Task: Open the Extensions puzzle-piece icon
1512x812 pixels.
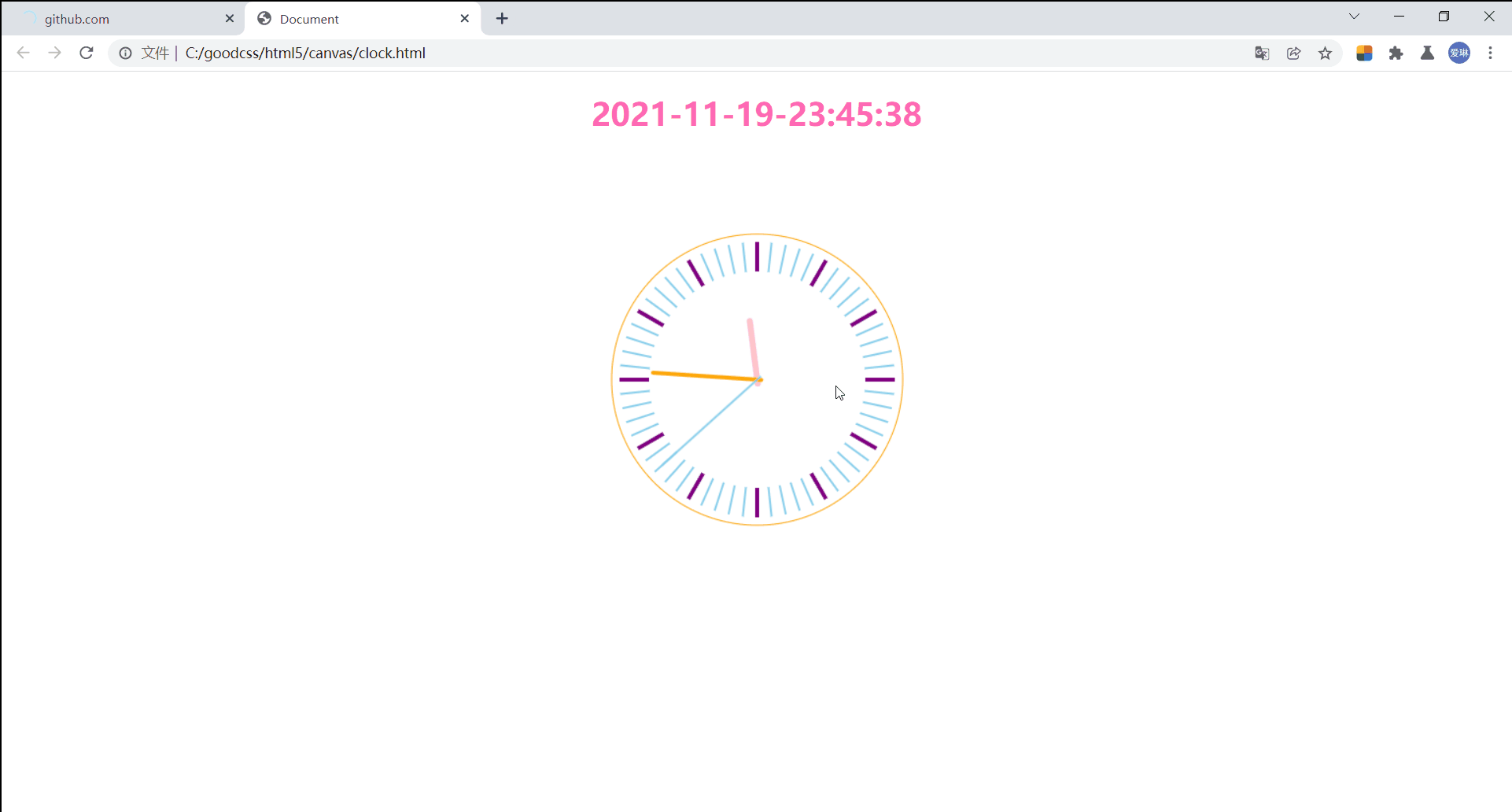Action: tap(1396, 53)
